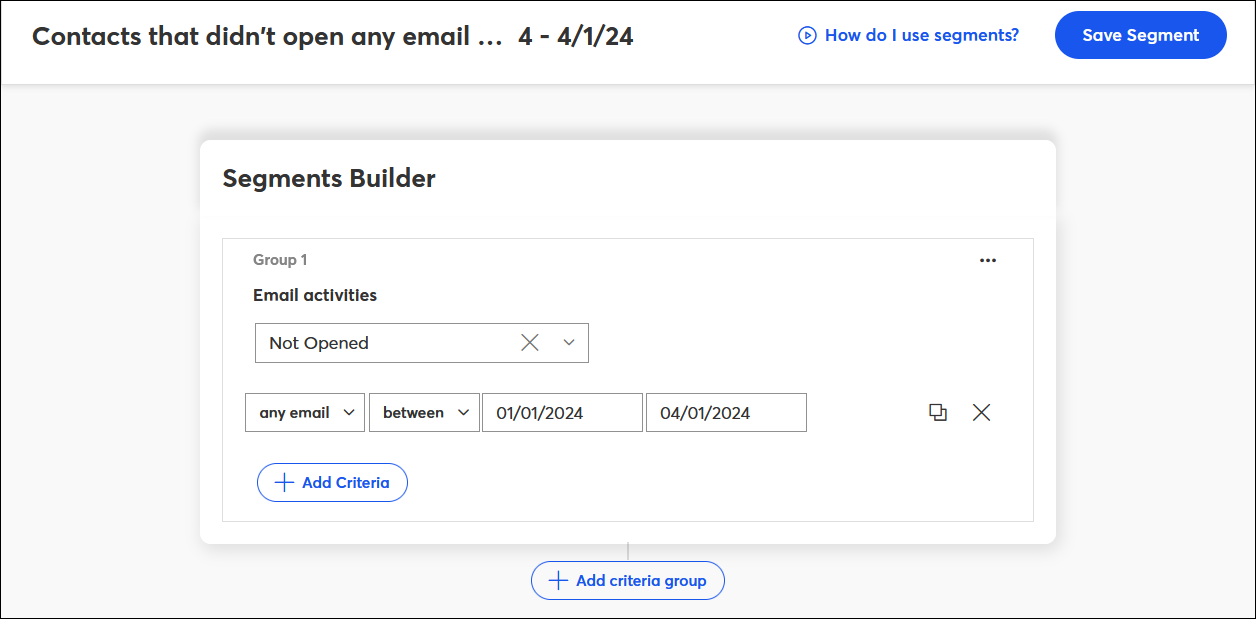
Task: Expand the Not Opened dropdown arrow
Action: click(569, 342)
